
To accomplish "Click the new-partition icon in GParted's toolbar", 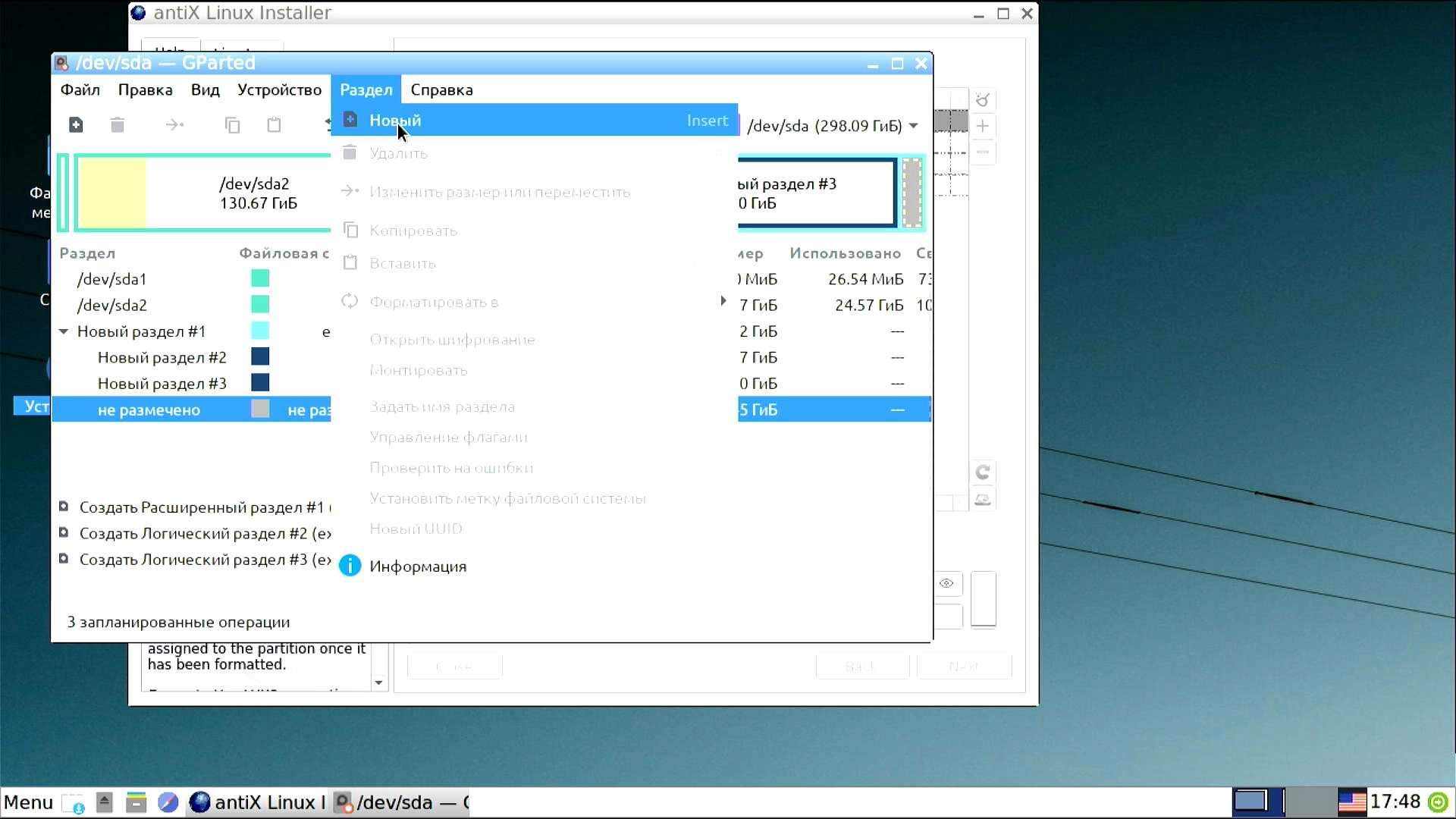I will [x=76, y=125].
